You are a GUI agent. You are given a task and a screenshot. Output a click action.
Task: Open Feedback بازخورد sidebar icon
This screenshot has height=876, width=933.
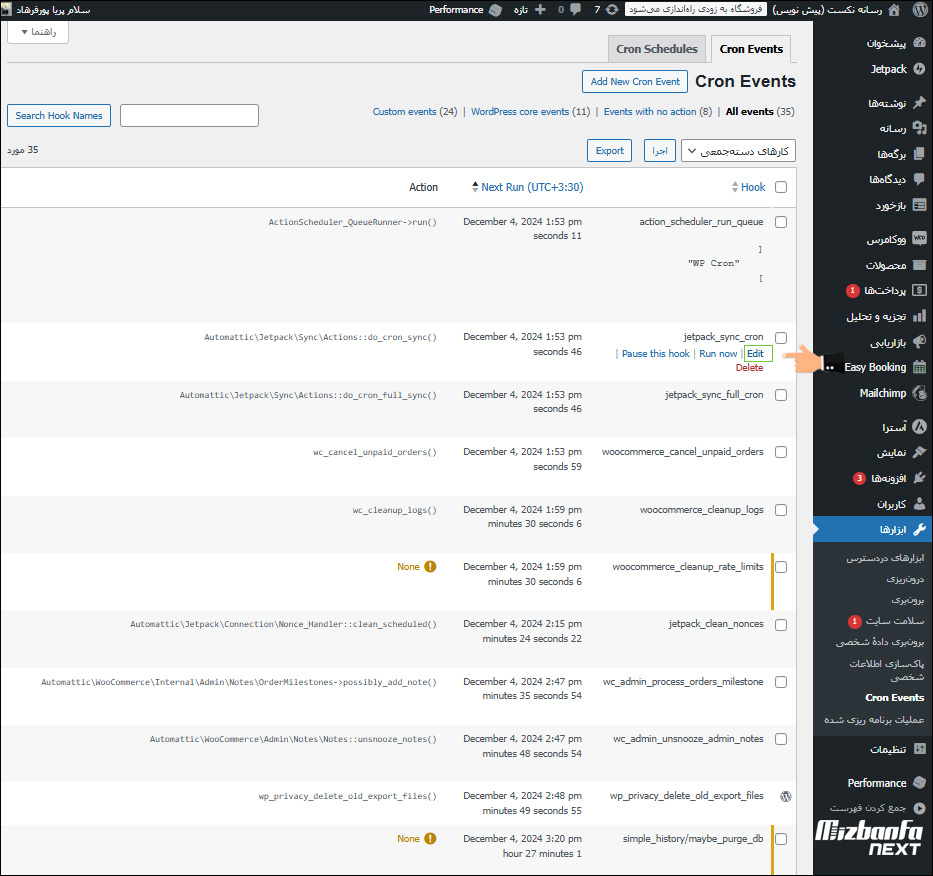click(919, 205)
